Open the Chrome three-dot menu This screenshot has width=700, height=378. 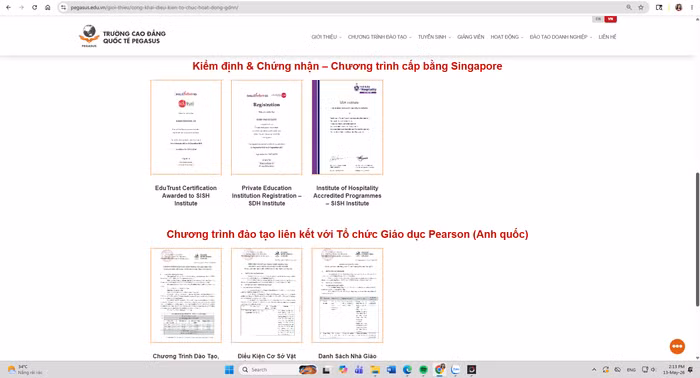692,7
